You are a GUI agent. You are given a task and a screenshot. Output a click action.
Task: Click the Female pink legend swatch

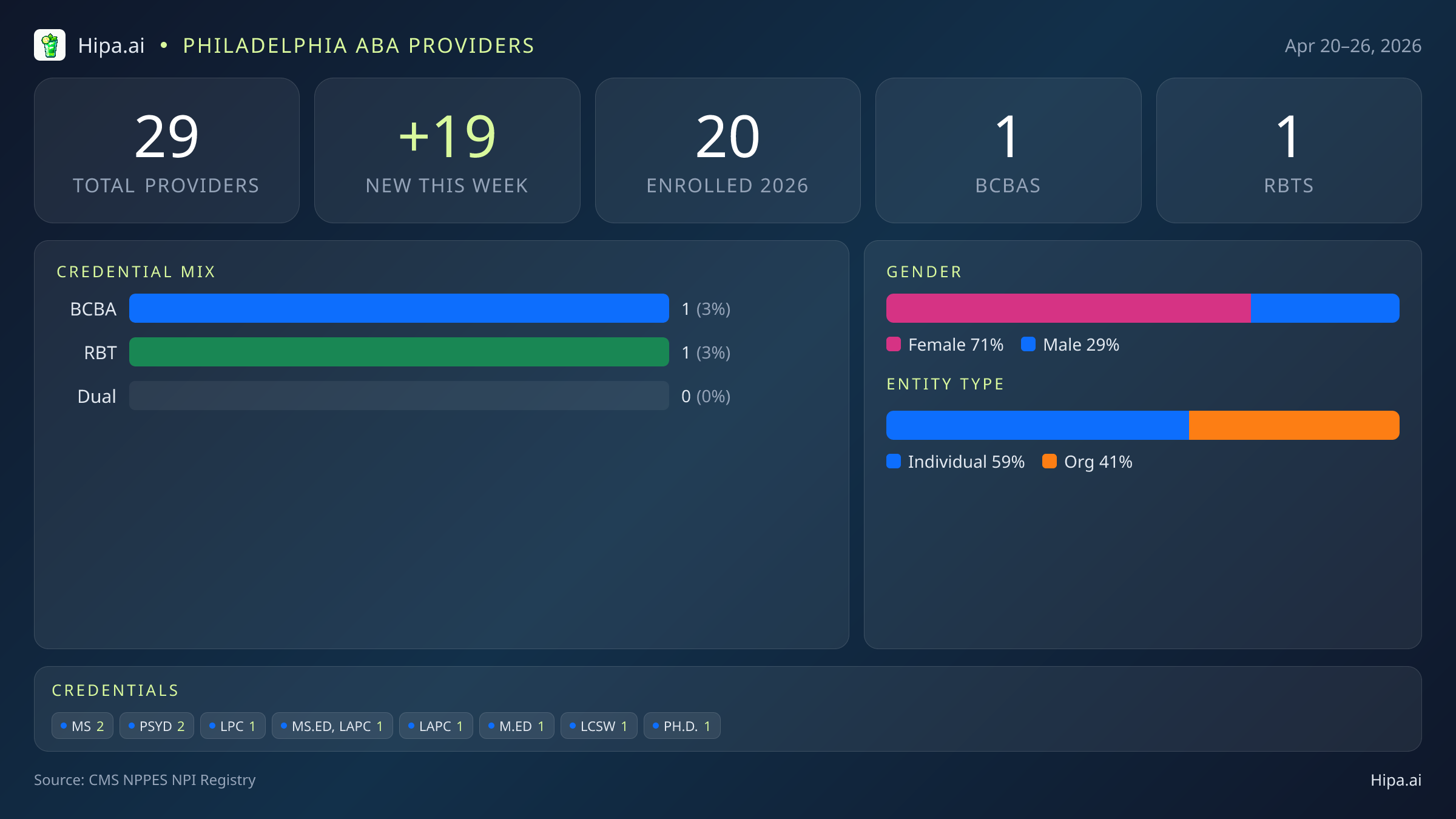point(893,345)
